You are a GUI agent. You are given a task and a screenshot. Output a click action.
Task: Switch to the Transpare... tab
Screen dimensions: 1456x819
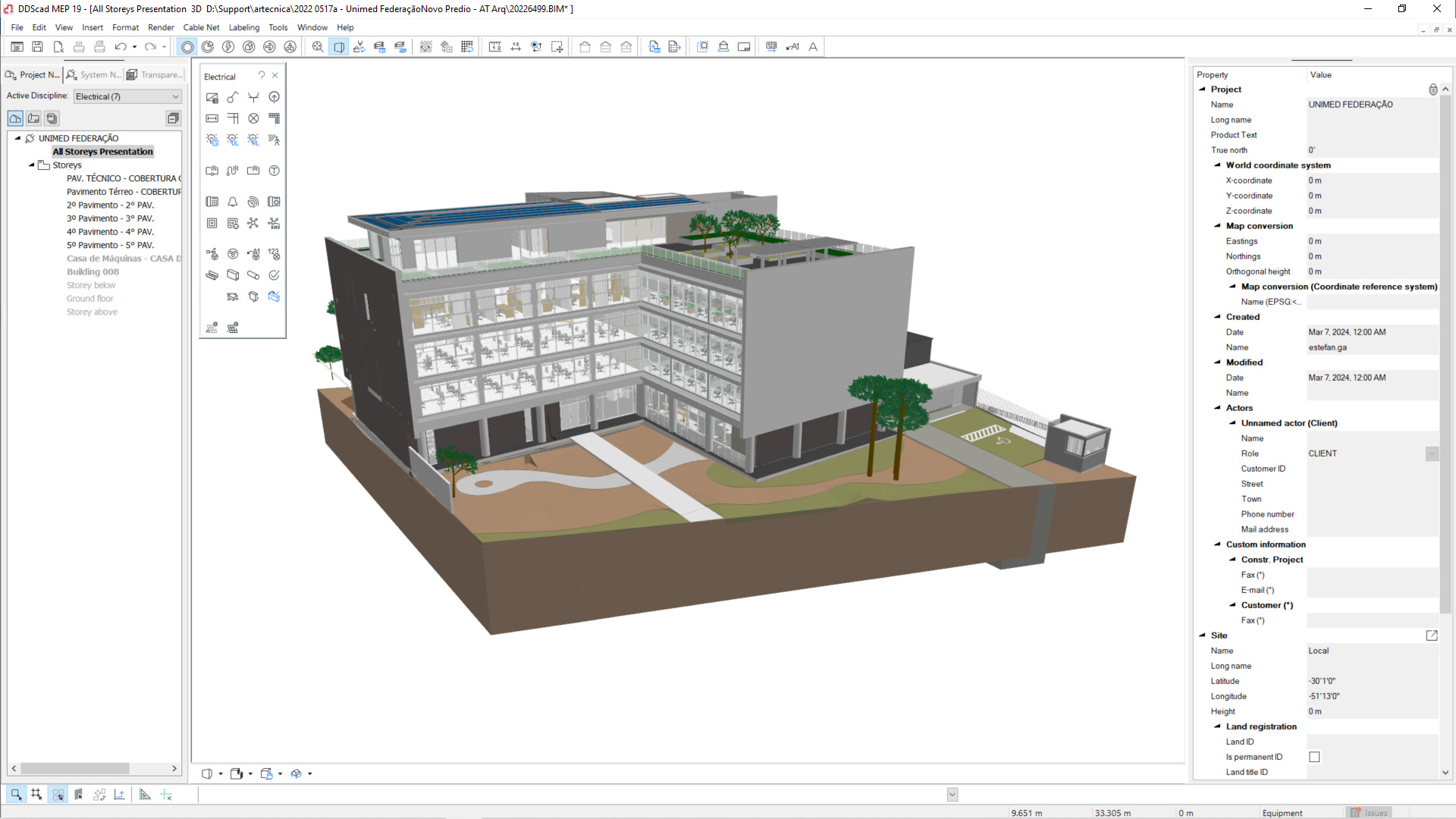(x=154, y=74)
